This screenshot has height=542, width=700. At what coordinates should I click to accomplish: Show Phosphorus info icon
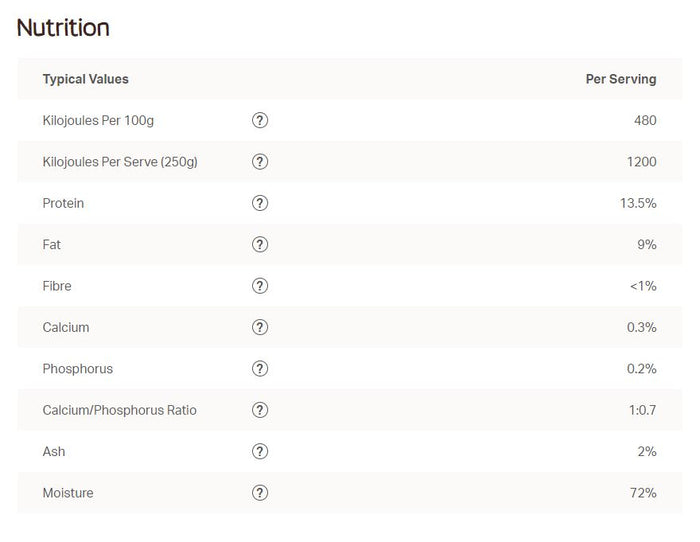click(x=260, y=369)
